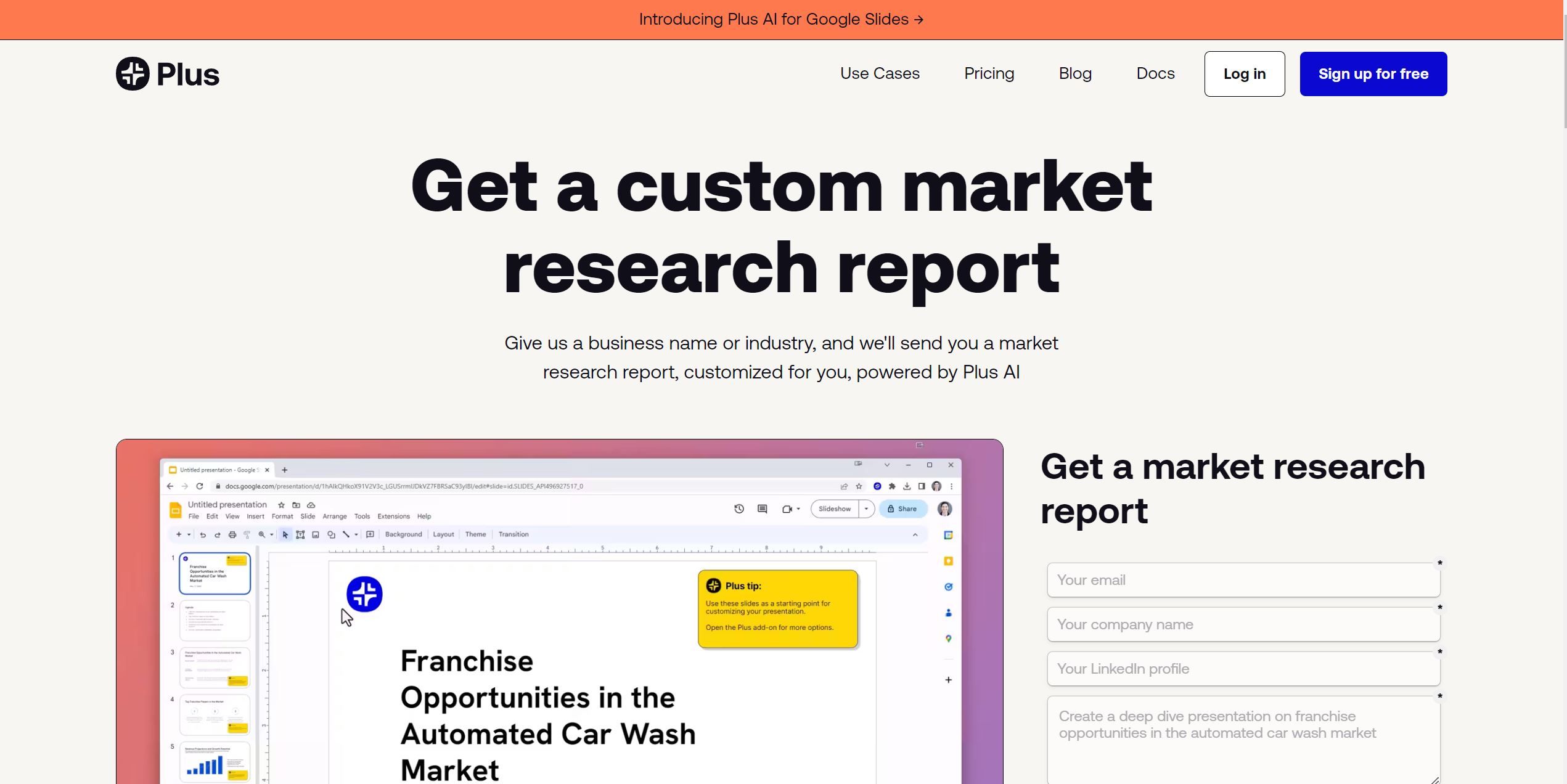1567x784 pixels.
Task: Select the text box tool in Slides demo
Action: pos(300,535)
